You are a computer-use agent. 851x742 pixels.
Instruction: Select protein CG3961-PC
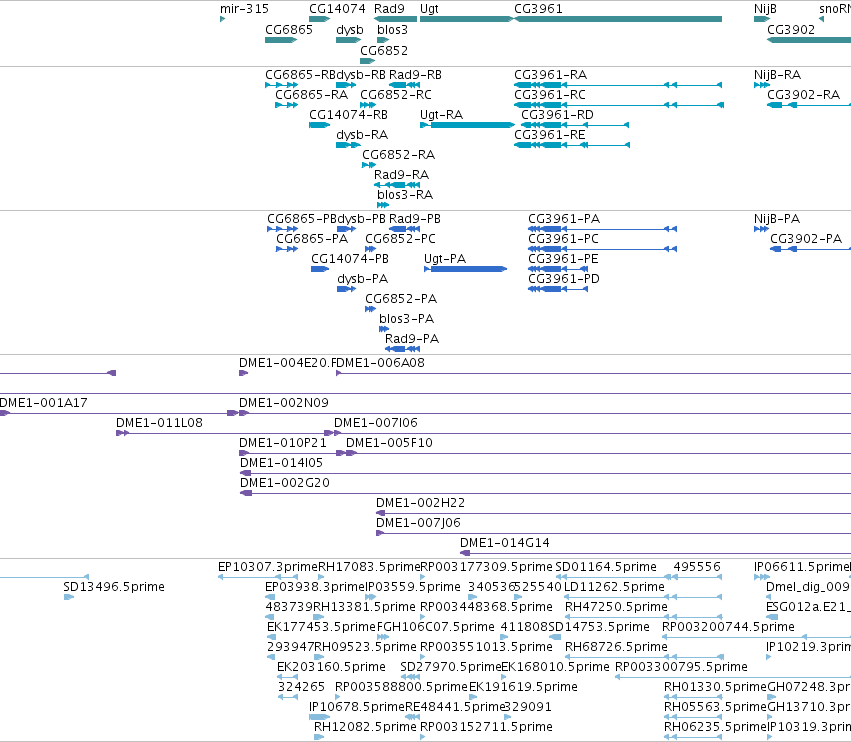click(x=563, y=239)
